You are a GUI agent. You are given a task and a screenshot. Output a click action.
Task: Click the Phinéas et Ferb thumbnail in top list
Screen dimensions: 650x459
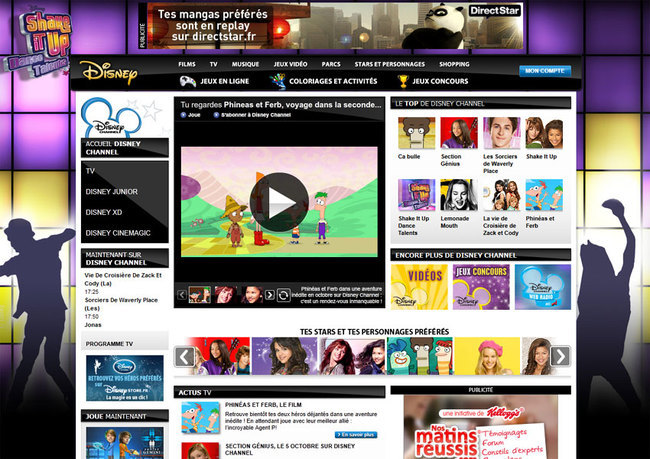tap(544, 195)
